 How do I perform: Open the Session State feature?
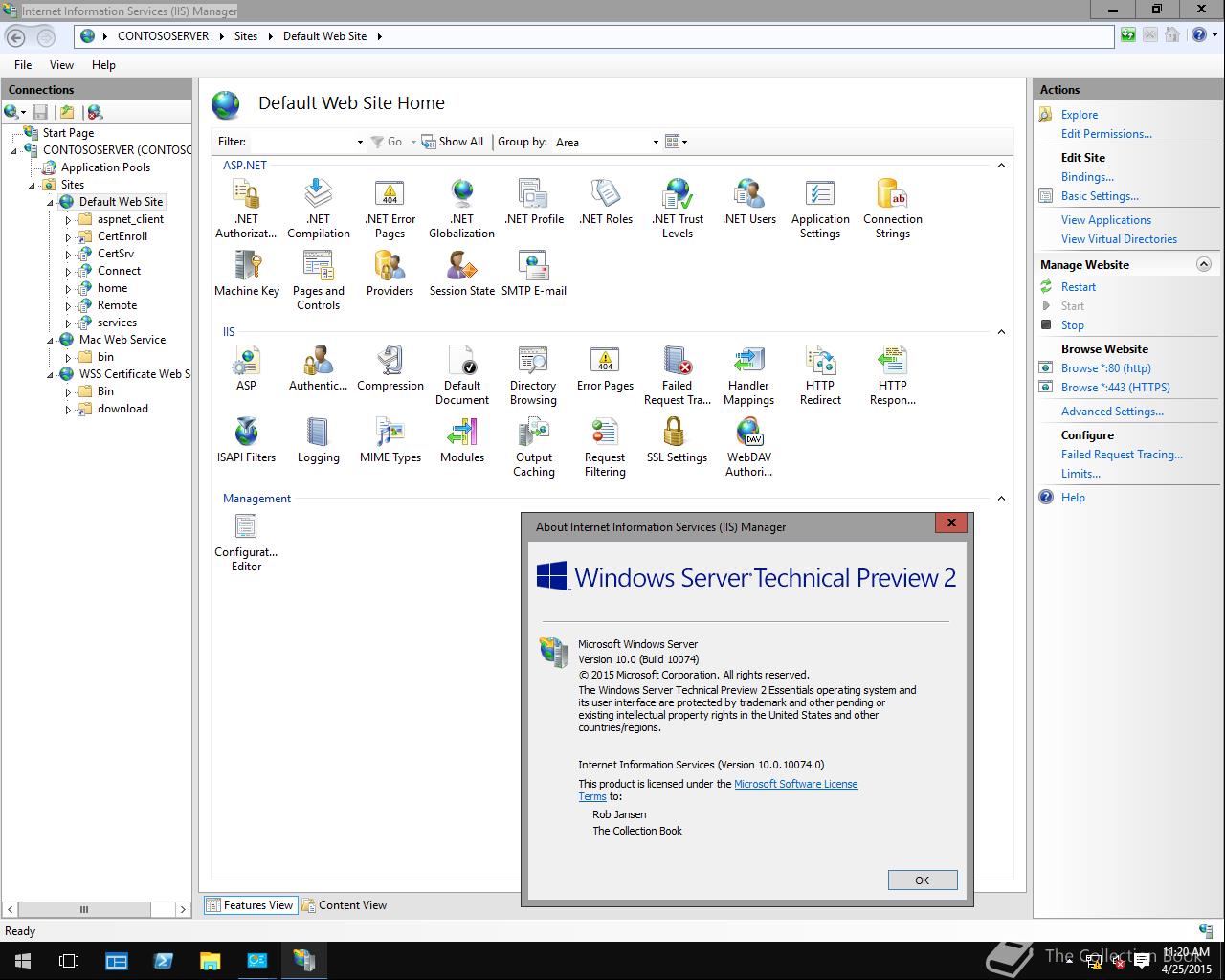(x=461, y=274)
